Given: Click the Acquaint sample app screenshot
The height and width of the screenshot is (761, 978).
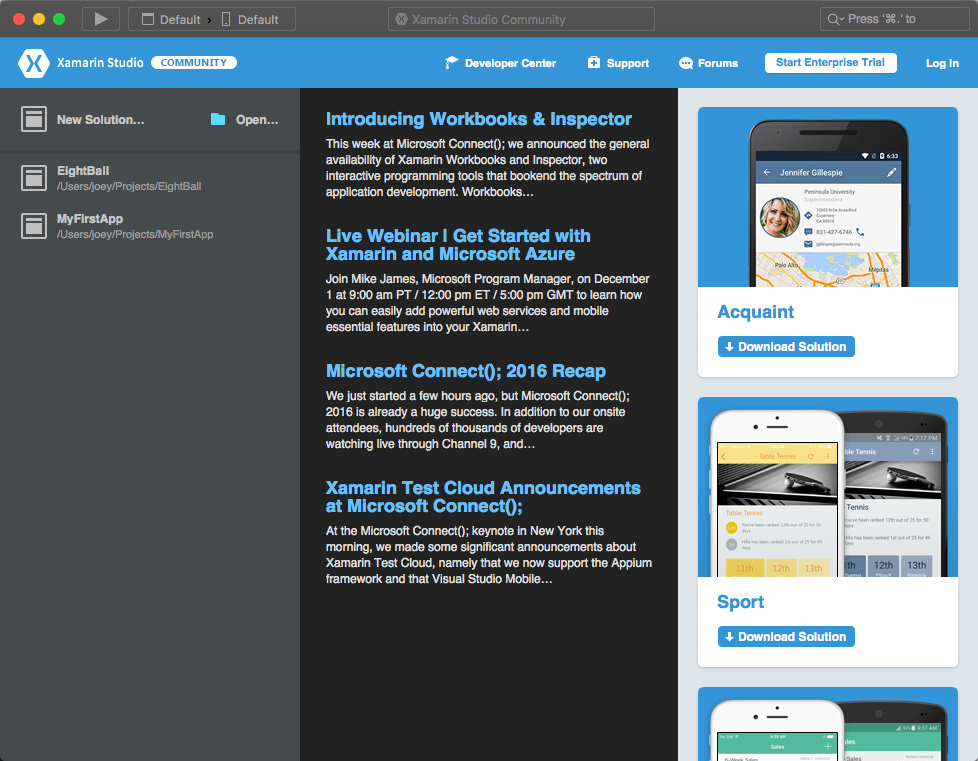Looking at the screenshot, I should click(x=828, y=197).
